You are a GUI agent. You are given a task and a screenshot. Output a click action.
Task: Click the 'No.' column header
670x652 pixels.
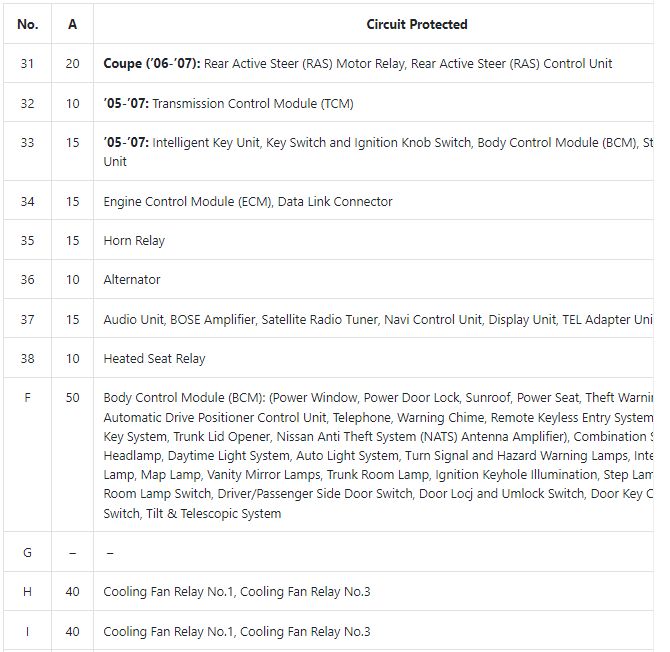(x=28, y=24)
